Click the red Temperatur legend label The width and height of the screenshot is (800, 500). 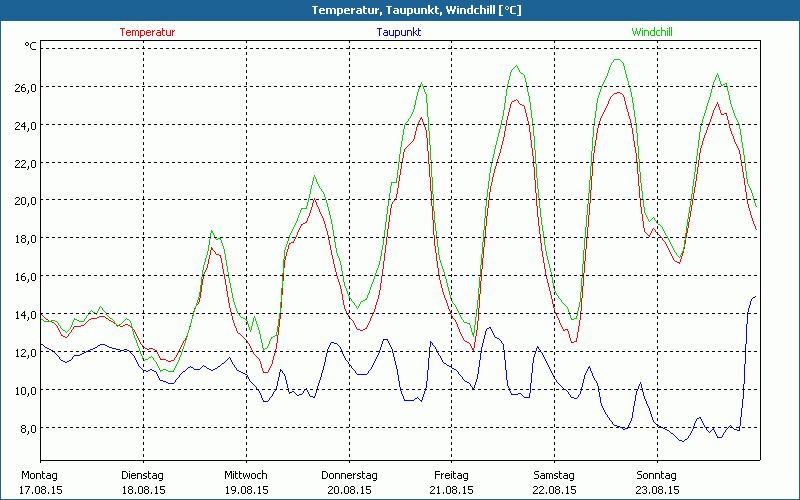coord(147,32)
